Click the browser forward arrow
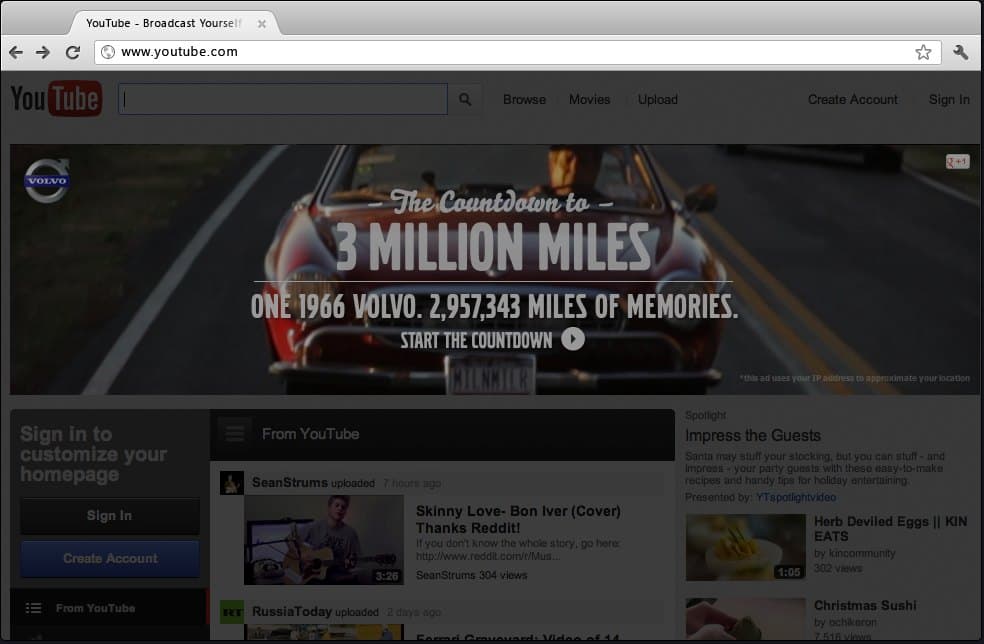This screenshot has height=644, width=984. 43,52
